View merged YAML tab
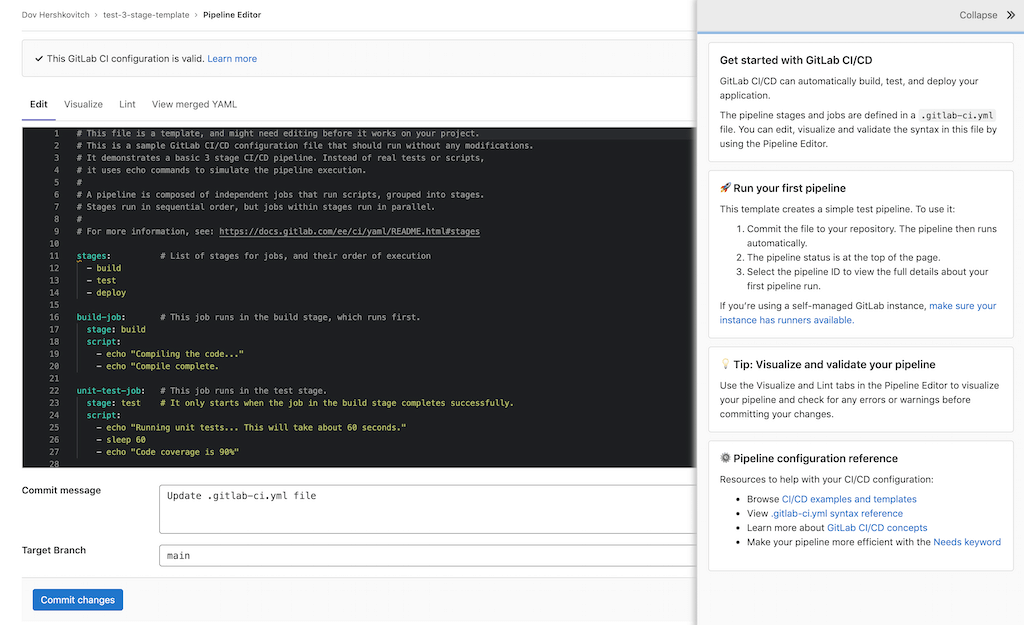1024x625 pixels. coord(193,104)
